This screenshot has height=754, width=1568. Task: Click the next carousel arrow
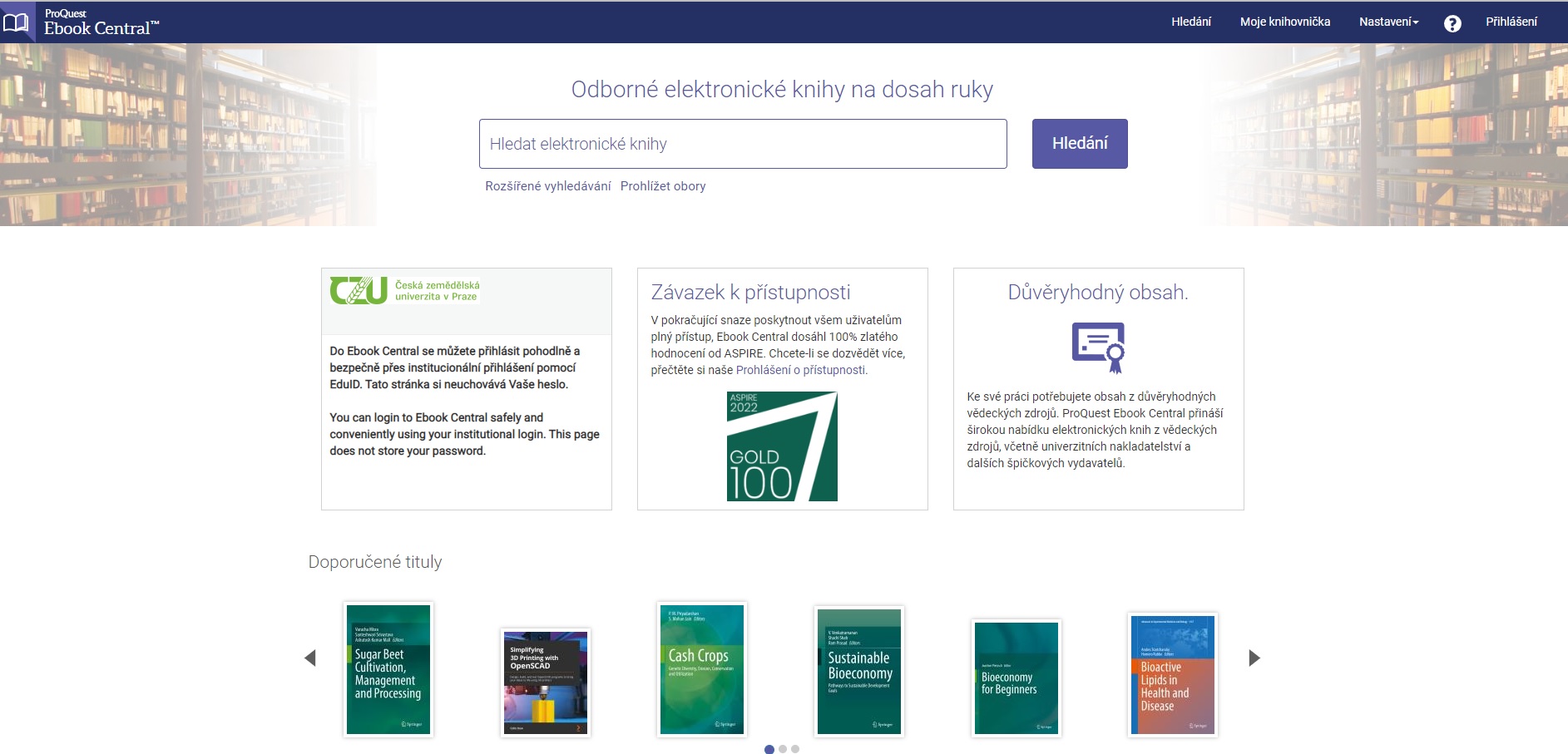pyautogui.click(x=1254, y=658)
